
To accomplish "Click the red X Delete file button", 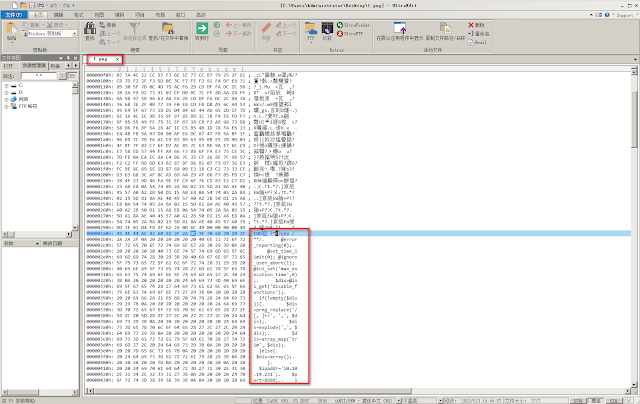I will 476,25.
